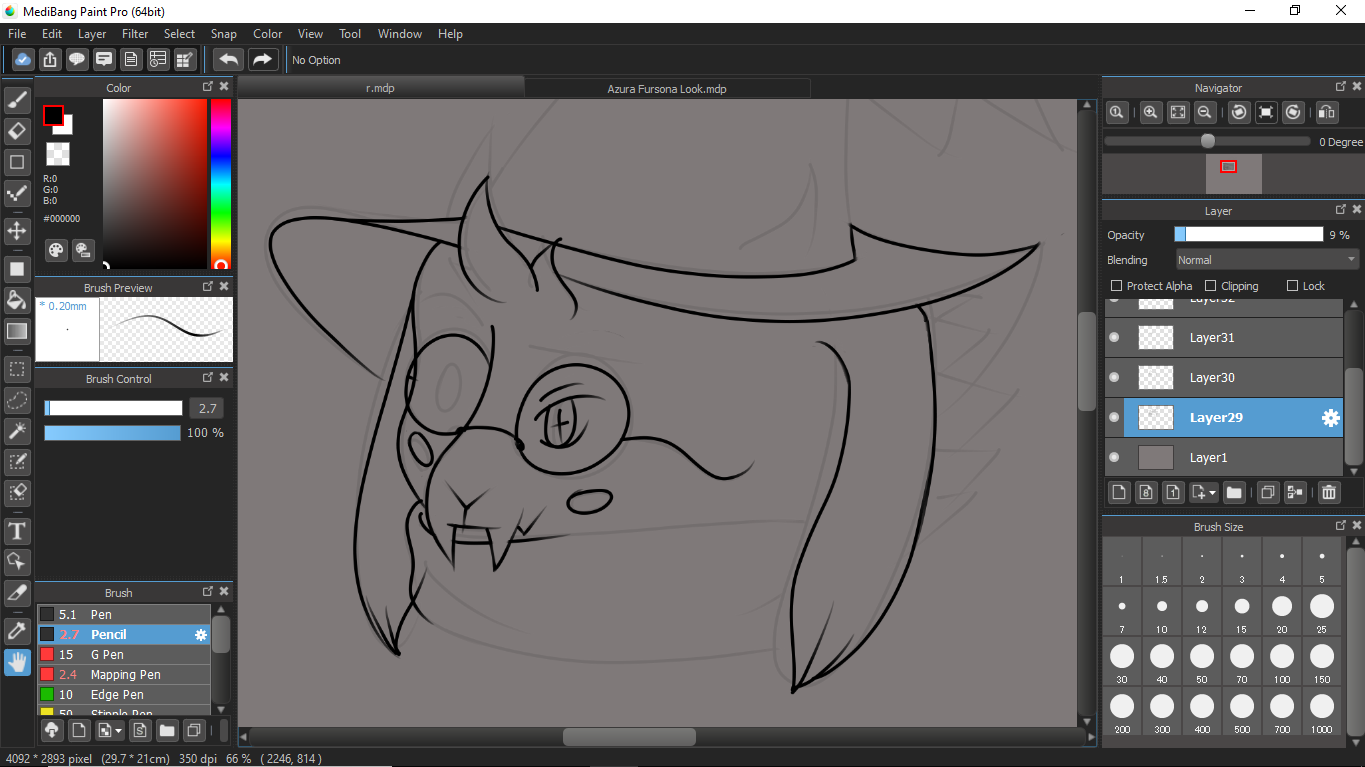
Task: Open the File menu
Action: 17,34
